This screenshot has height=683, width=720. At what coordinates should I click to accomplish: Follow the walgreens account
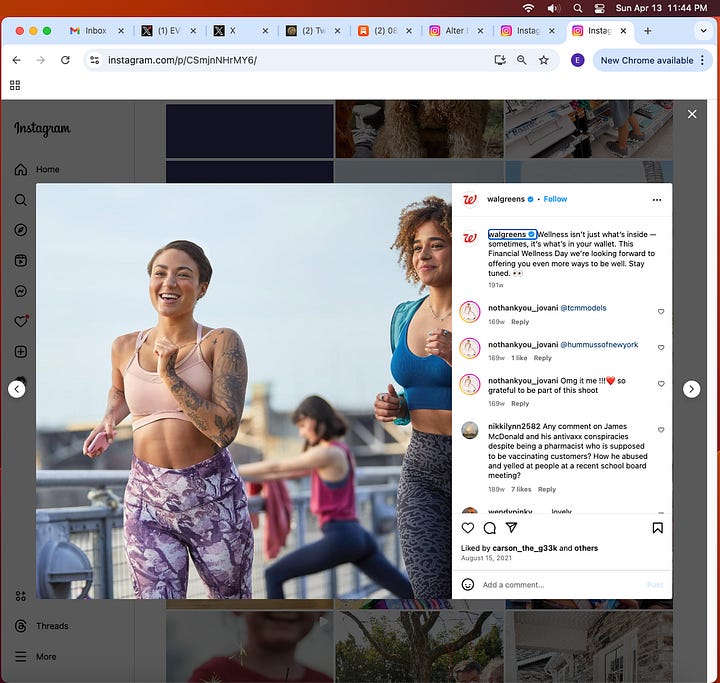555,199
